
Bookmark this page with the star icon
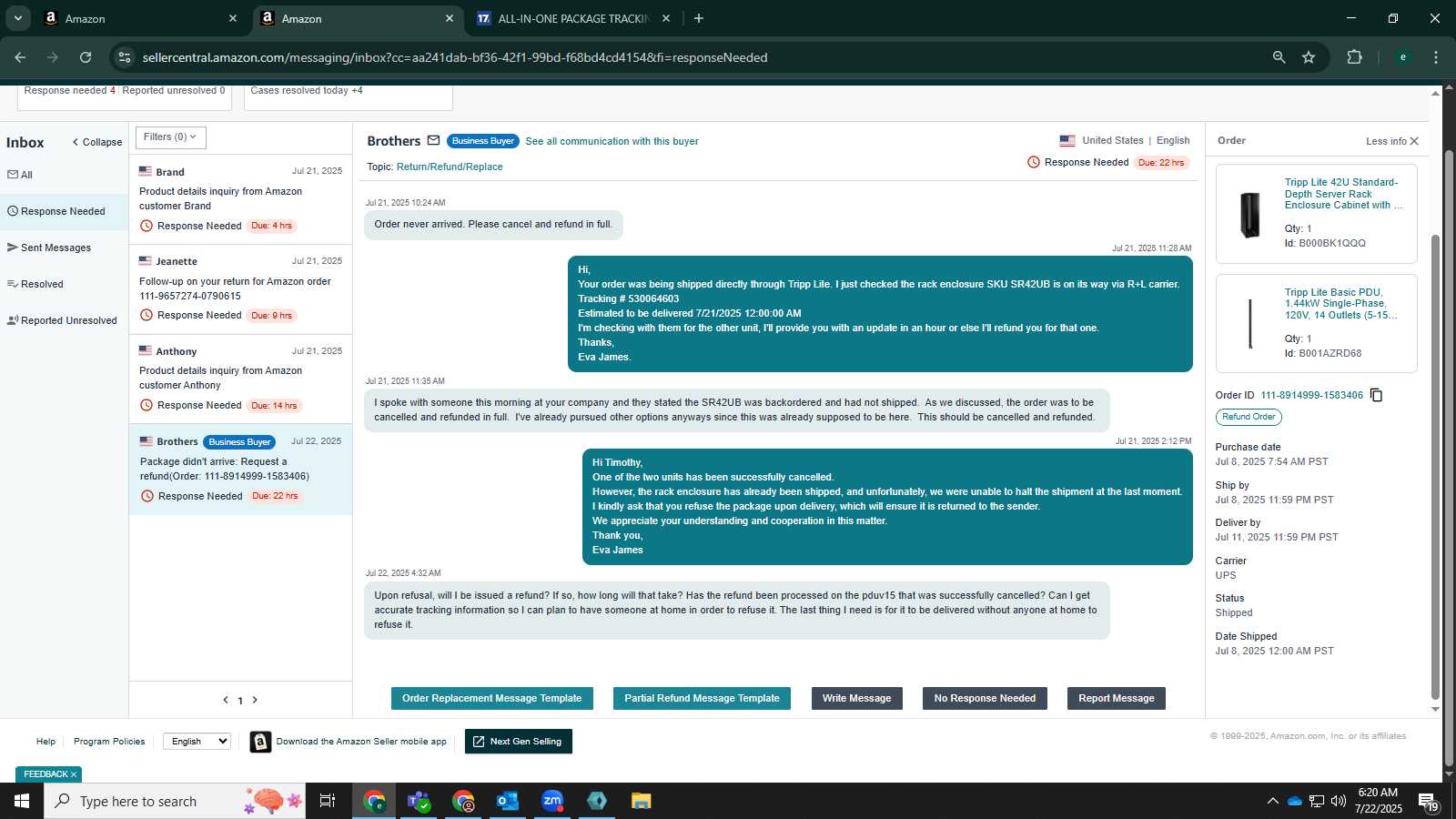point(1309,57)
